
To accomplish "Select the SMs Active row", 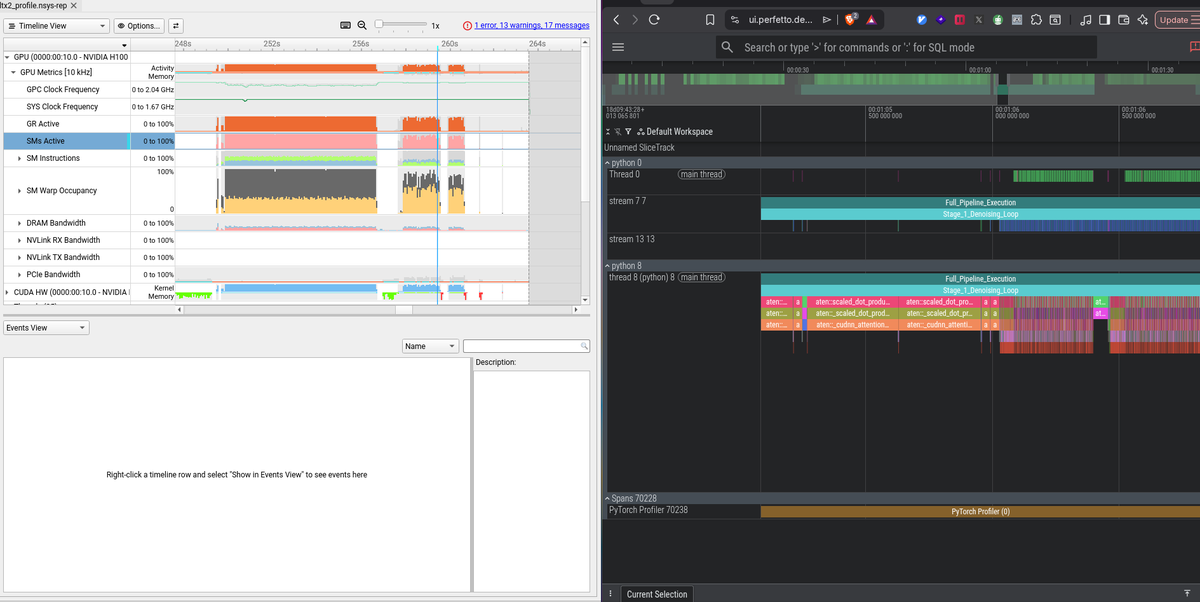I will click(x=65, y=141).
